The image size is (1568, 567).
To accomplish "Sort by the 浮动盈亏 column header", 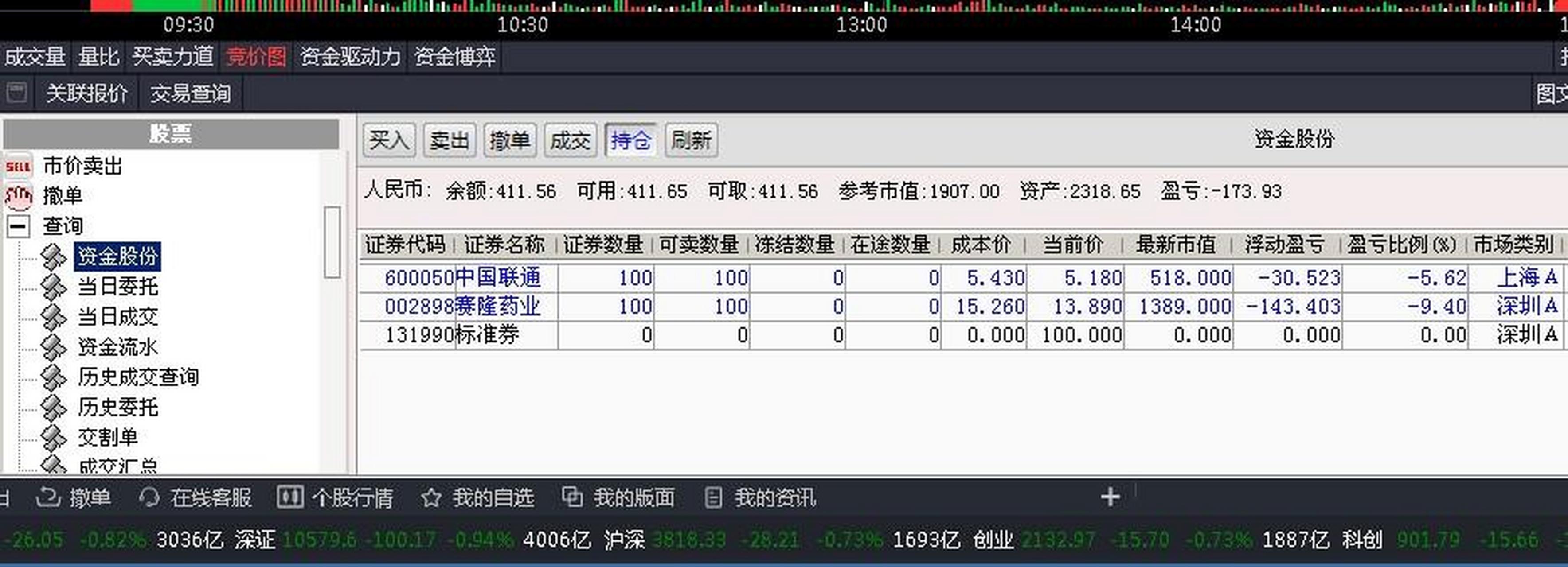I will point(1284,245).
